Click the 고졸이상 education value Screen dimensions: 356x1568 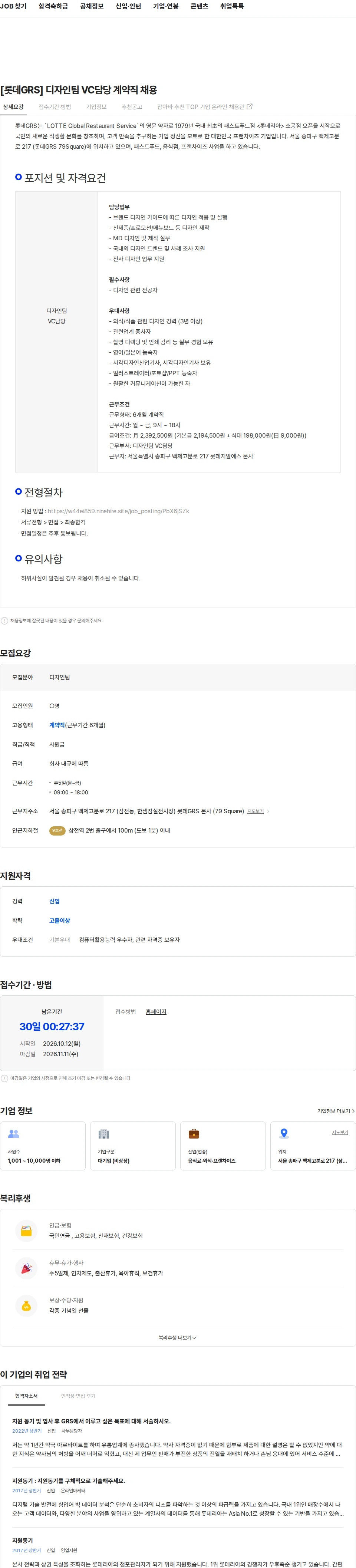pos(60,920)
